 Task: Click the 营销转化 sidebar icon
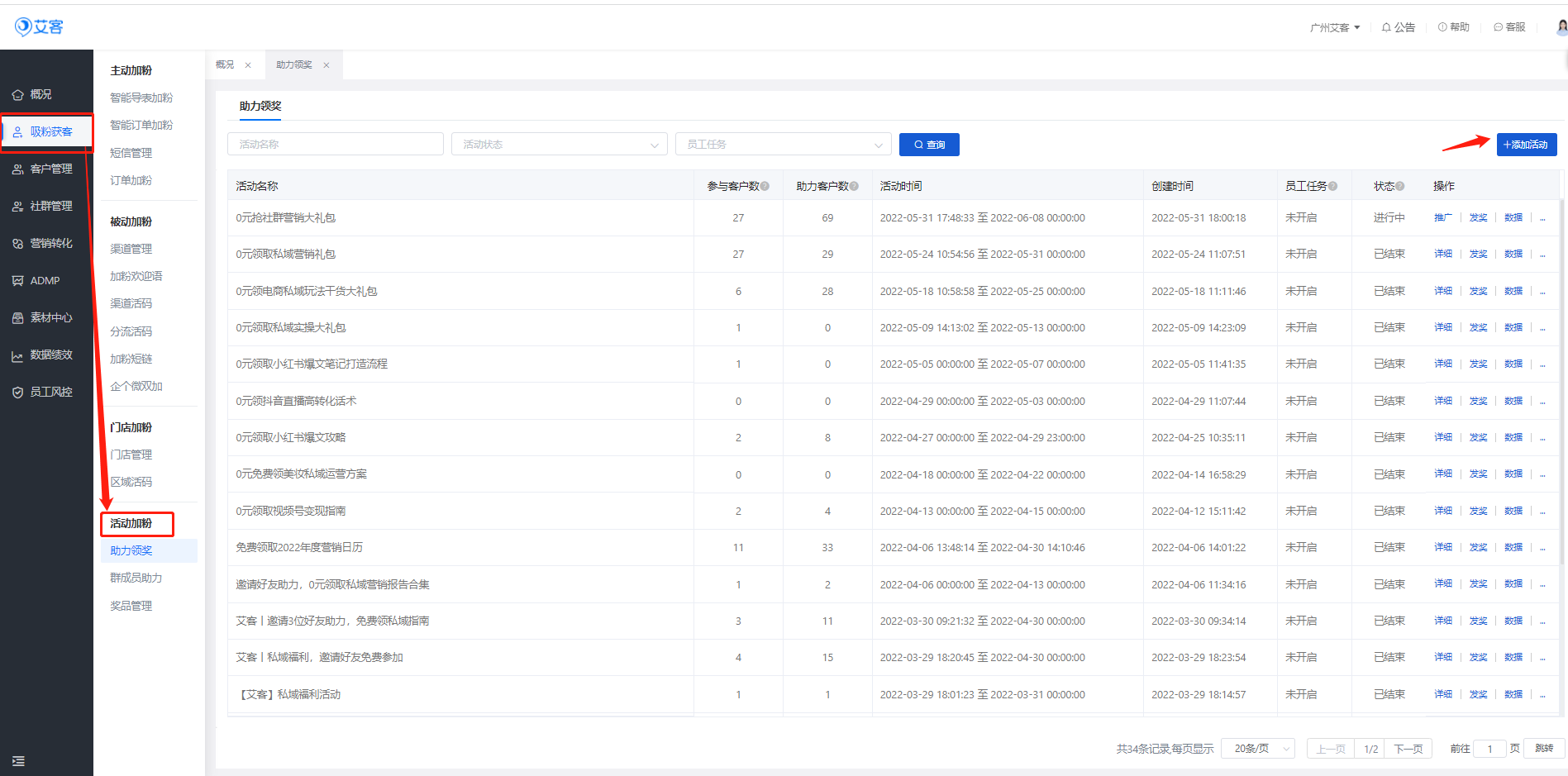(17, 244)
